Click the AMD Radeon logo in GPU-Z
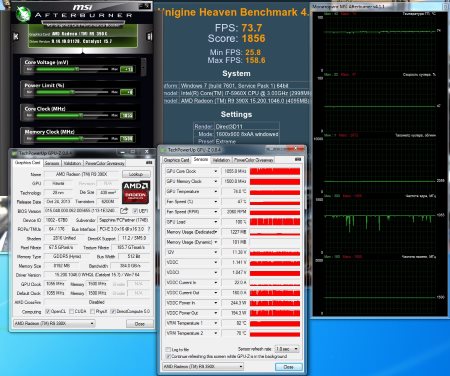This screenshot has height=376, width=450. [136, 192]
